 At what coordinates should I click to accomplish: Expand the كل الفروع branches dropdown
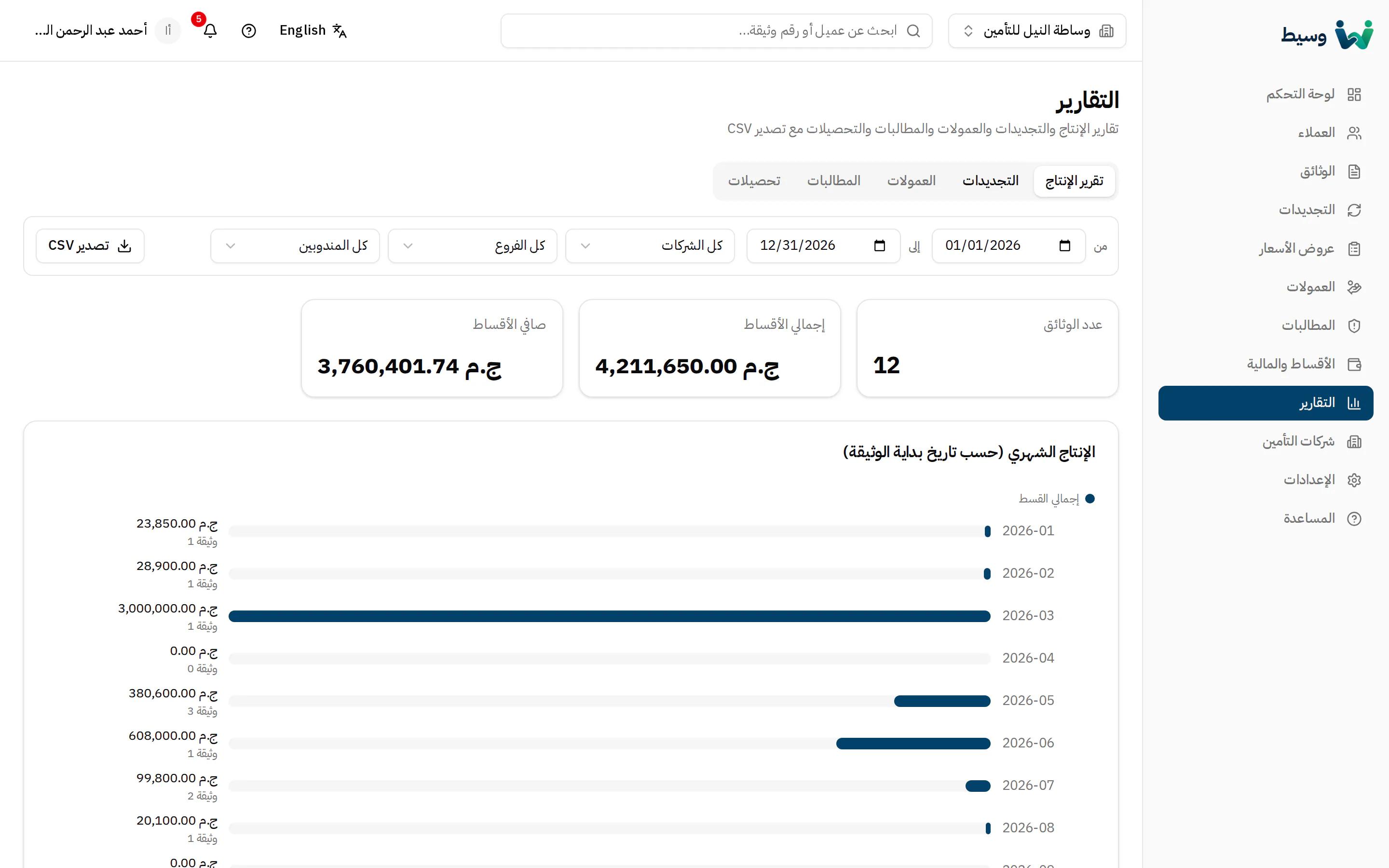click(x=472, y=246)
